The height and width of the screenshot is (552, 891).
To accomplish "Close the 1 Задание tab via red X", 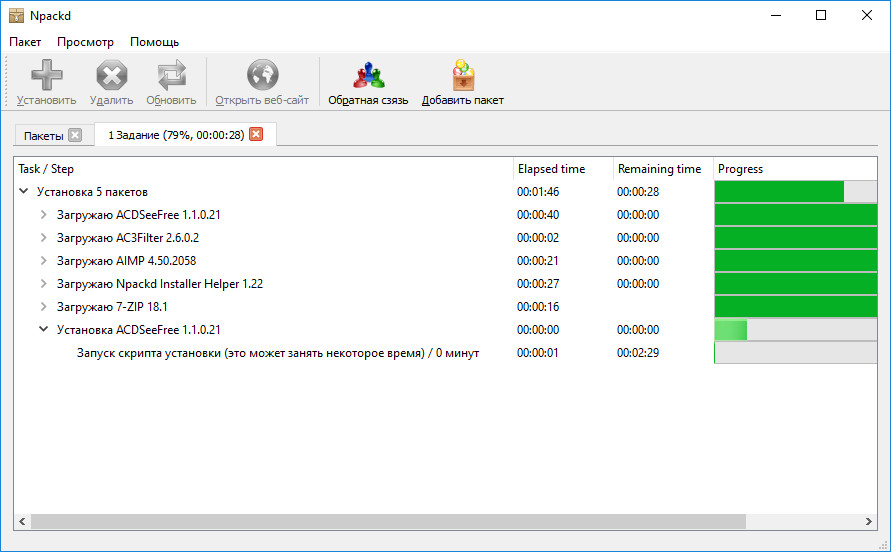I will 256,135.
